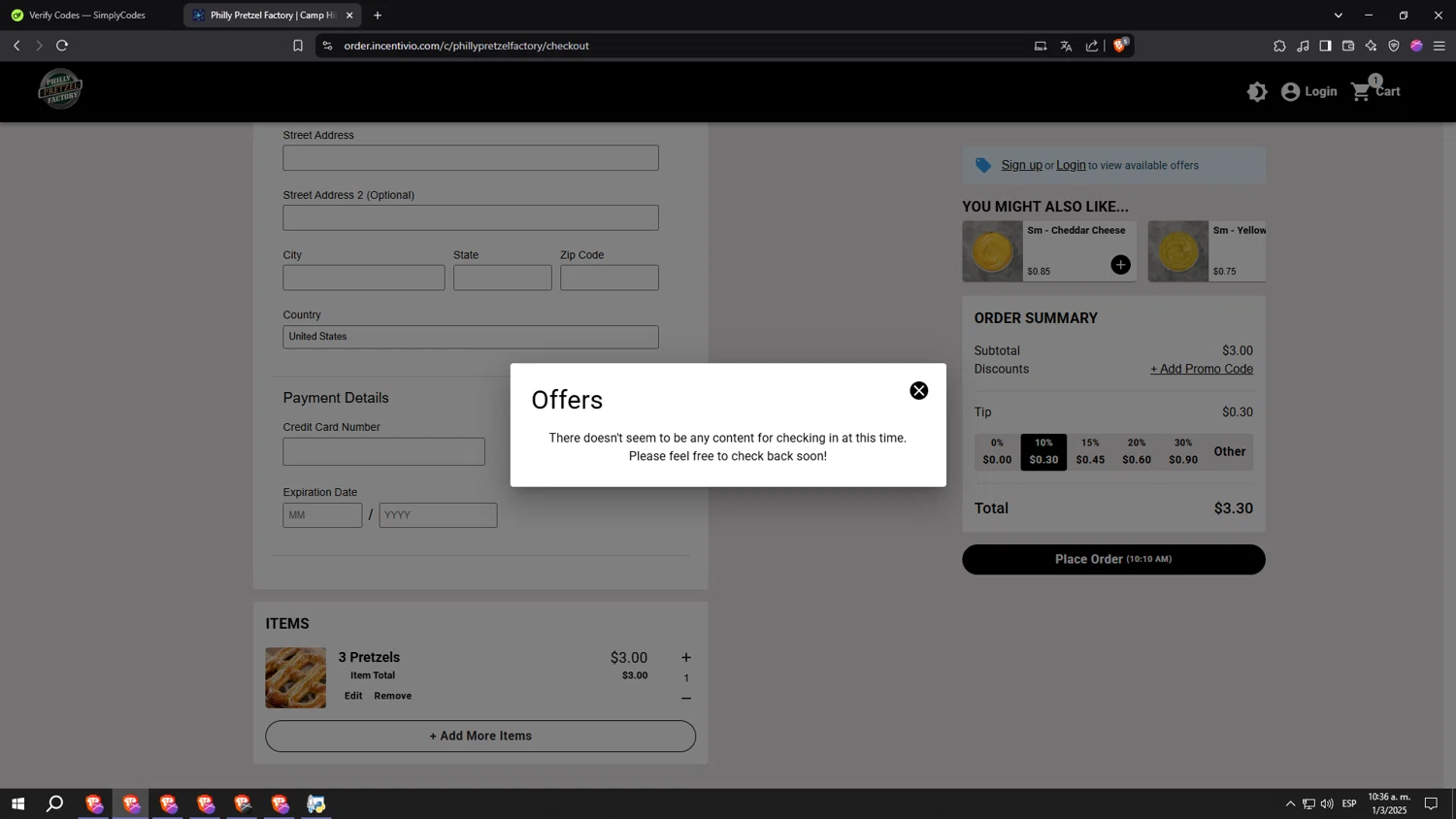Edit the 3 Pretzels item

coord(353,696)
